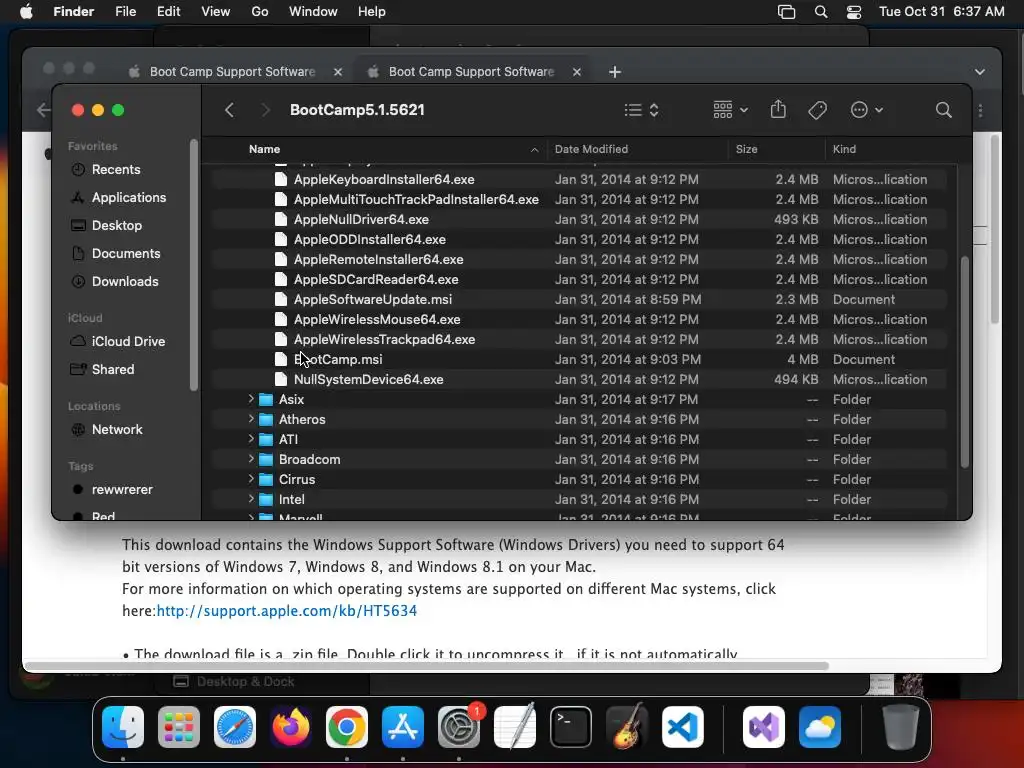Open the Help menu
Image resolution: width=1024 pixels, height=768 pixels.
[x=372, y=12]
